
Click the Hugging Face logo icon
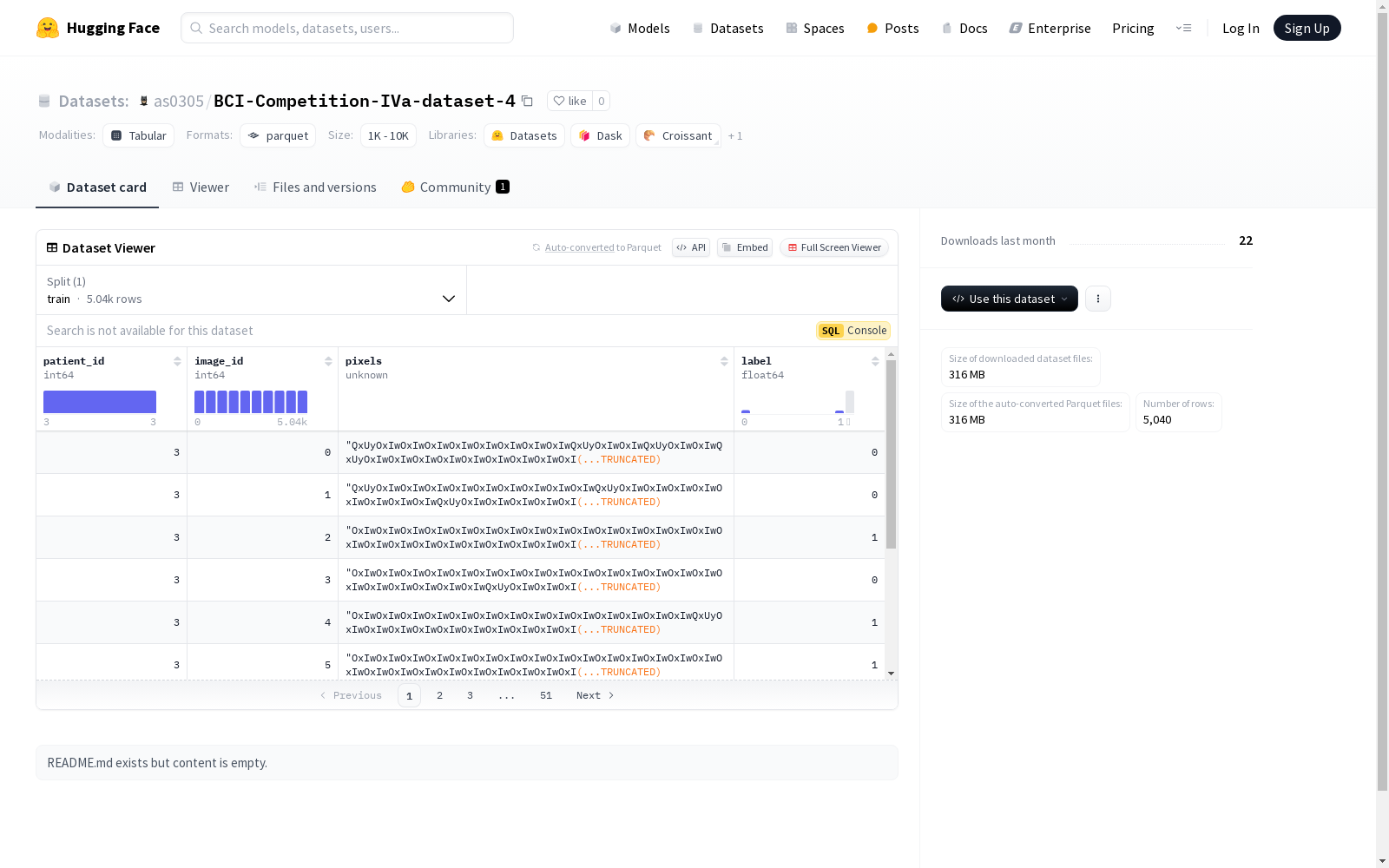[x=48, y=28]
